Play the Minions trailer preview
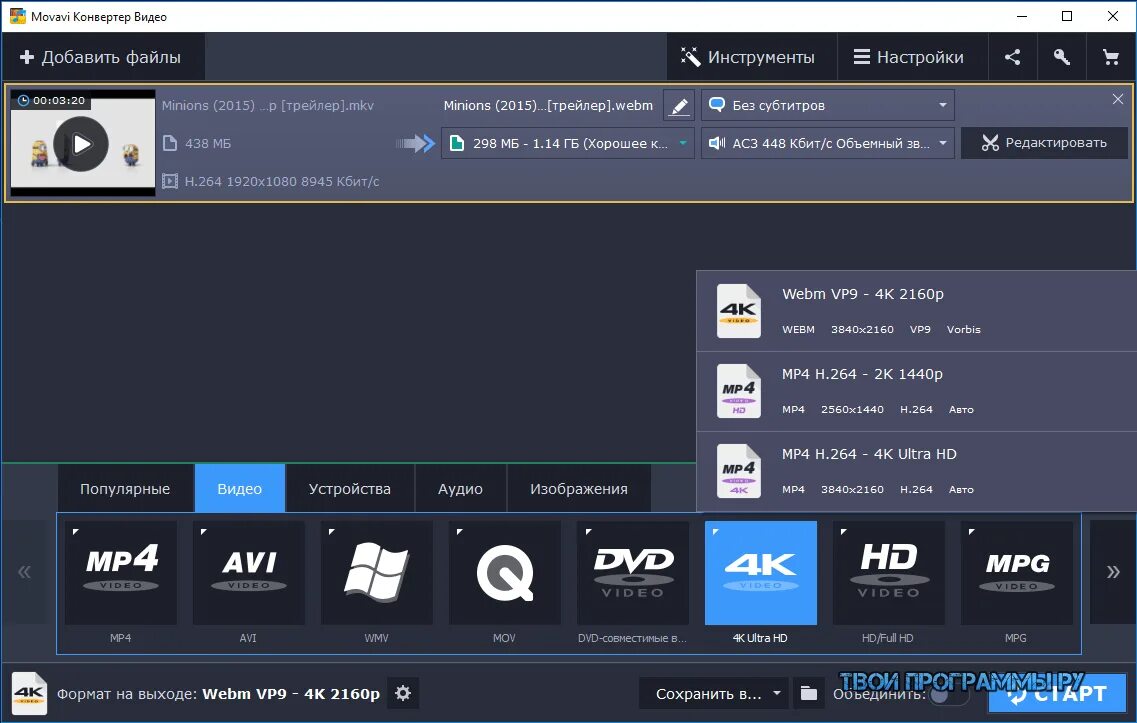The width and height of the screenshot is (1137, 723). point(81,144)
